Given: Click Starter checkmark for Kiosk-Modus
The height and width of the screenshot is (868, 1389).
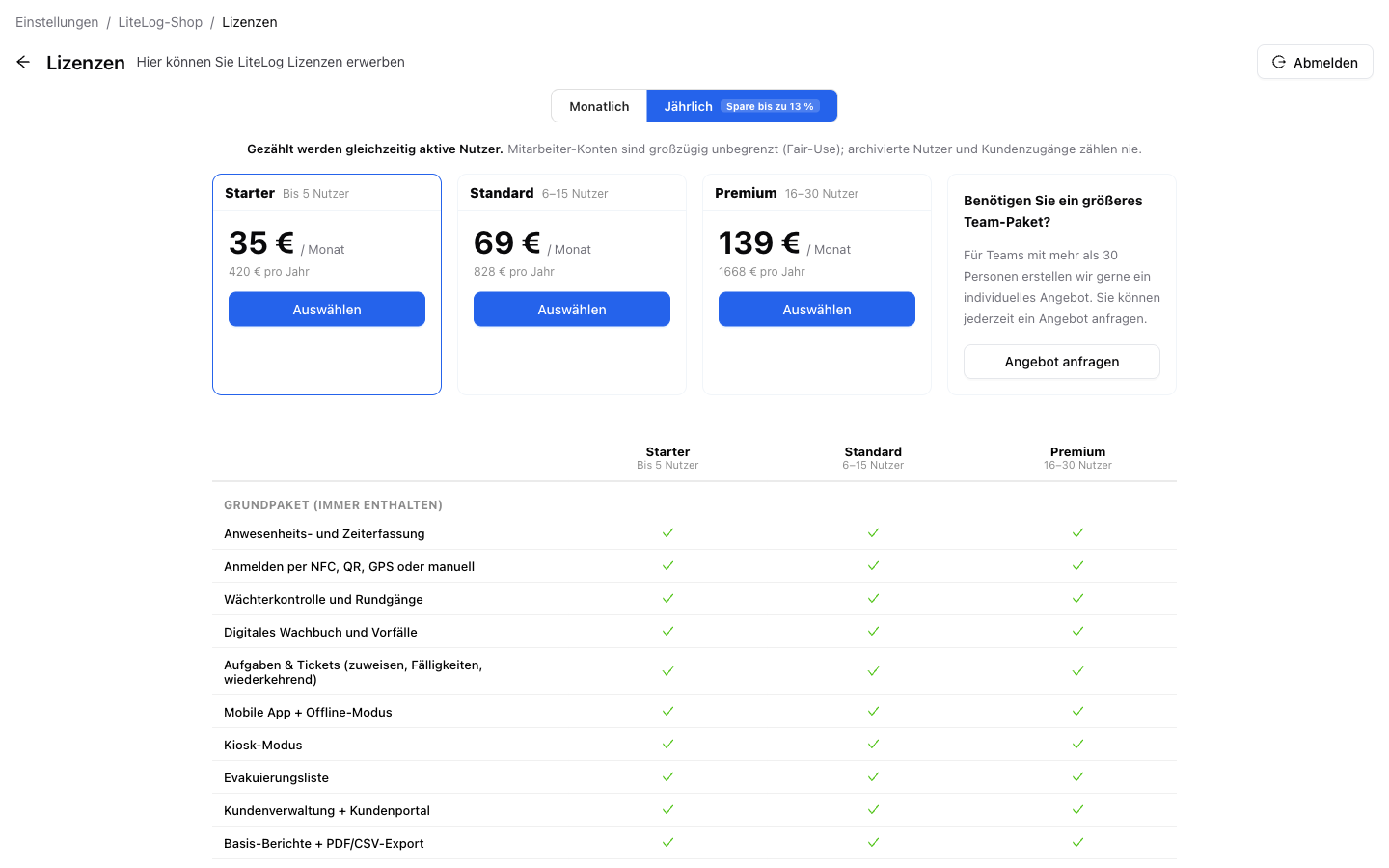Looking at the screenshot, I should (x=667, y=744).
